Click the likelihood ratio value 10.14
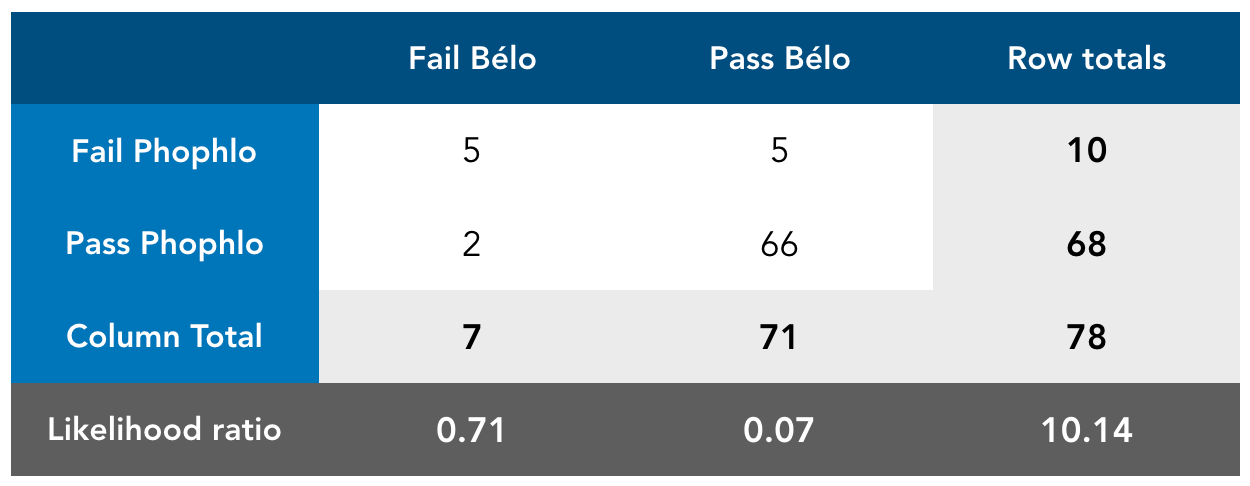 1086,429
